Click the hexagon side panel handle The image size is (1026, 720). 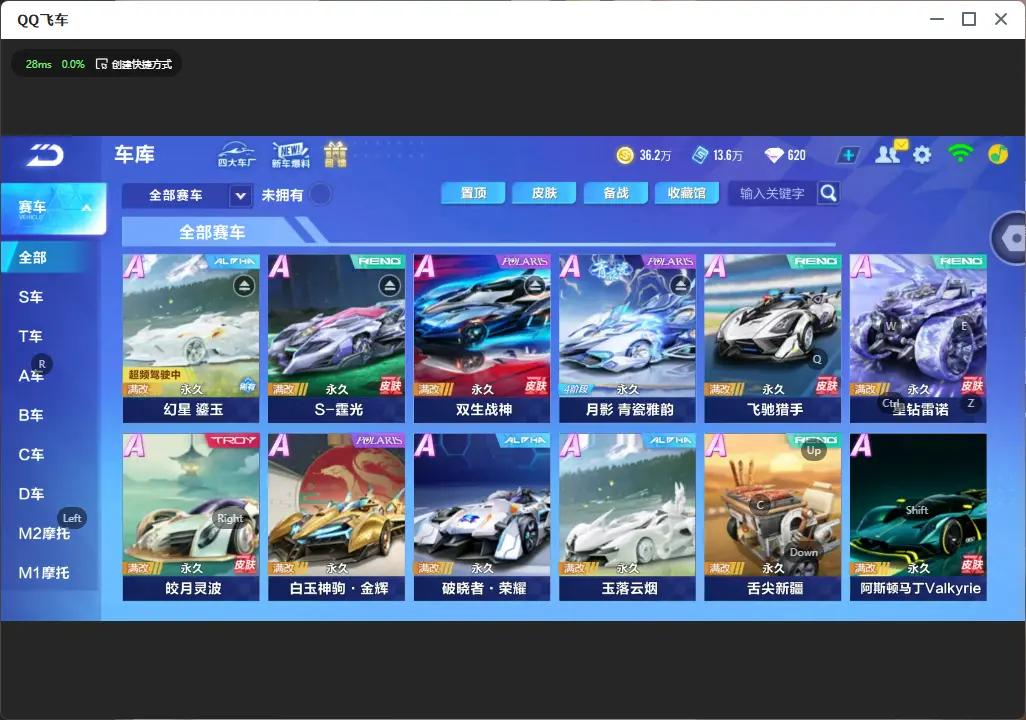coord(1009,238)
